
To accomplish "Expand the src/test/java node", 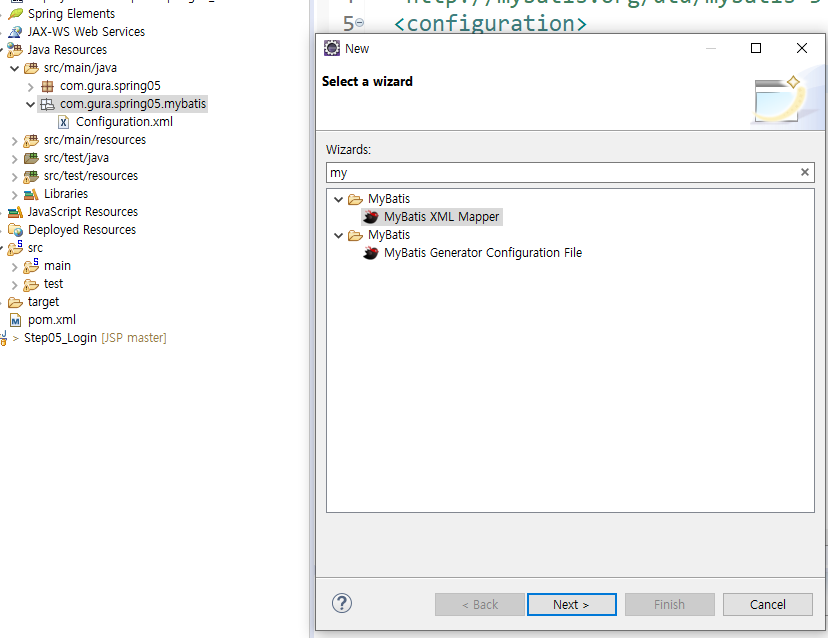I will 15,158.
